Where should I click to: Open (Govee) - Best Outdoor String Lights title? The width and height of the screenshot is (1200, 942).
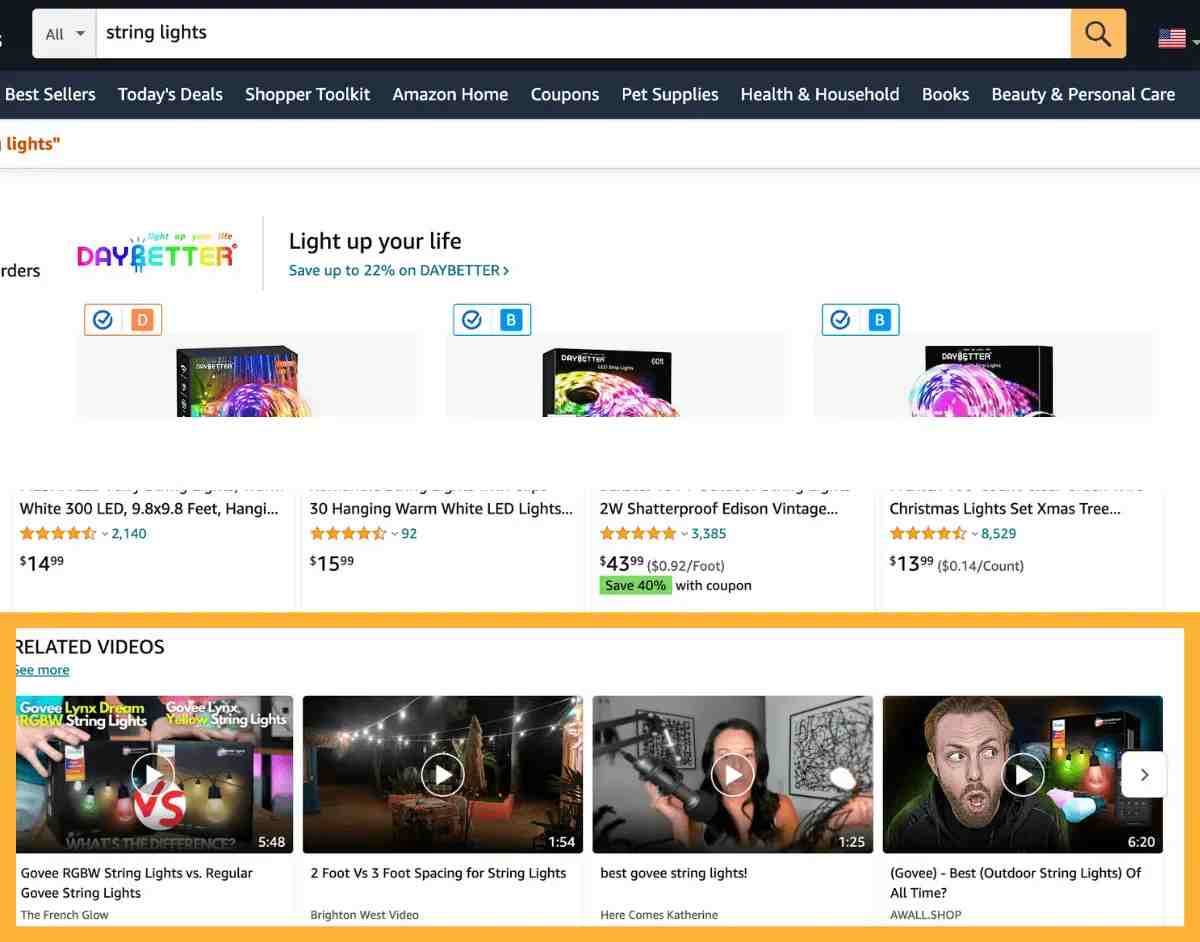tap(1016, 883)
